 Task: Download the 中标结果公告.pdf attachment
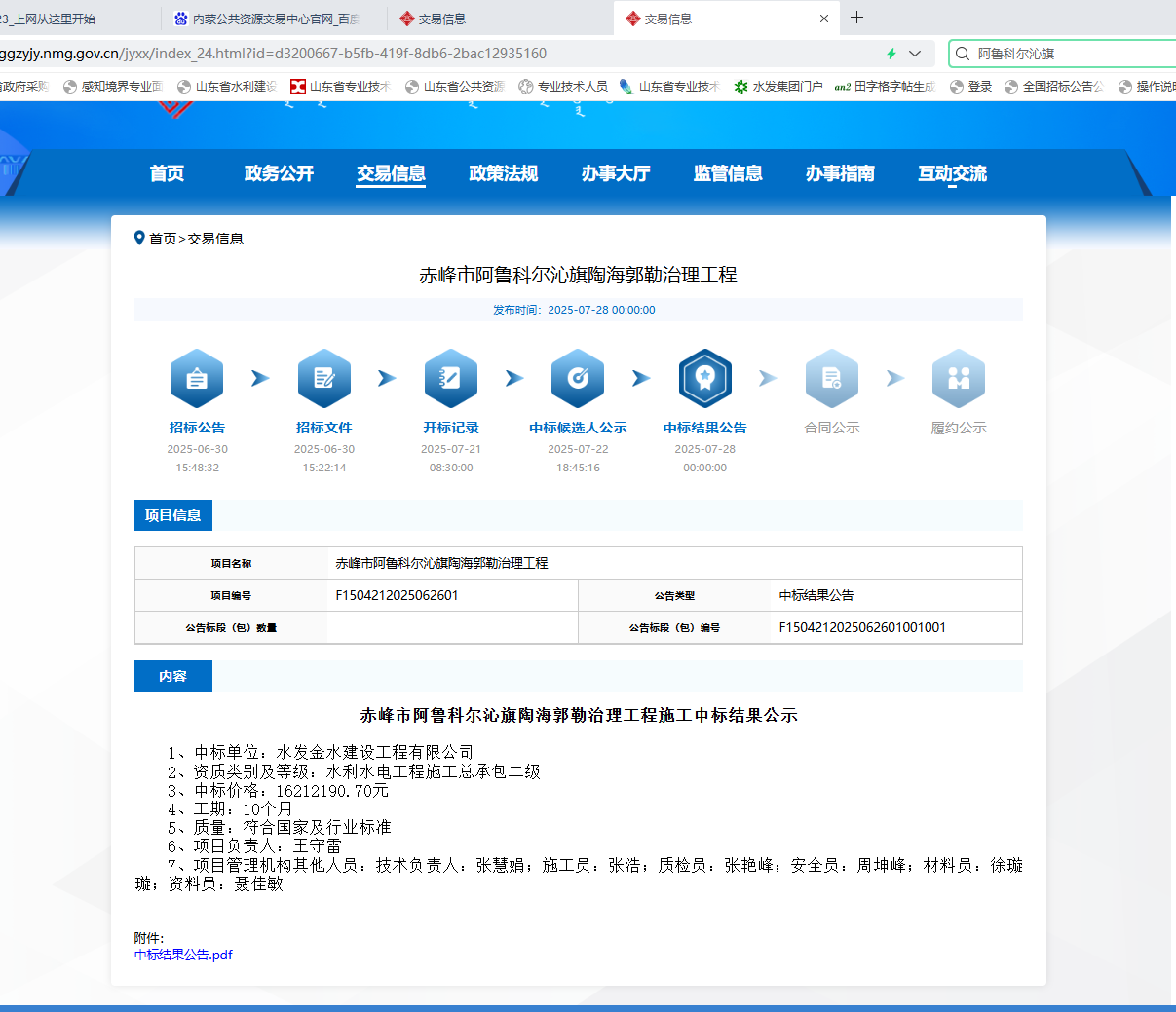tap(183, 955)
